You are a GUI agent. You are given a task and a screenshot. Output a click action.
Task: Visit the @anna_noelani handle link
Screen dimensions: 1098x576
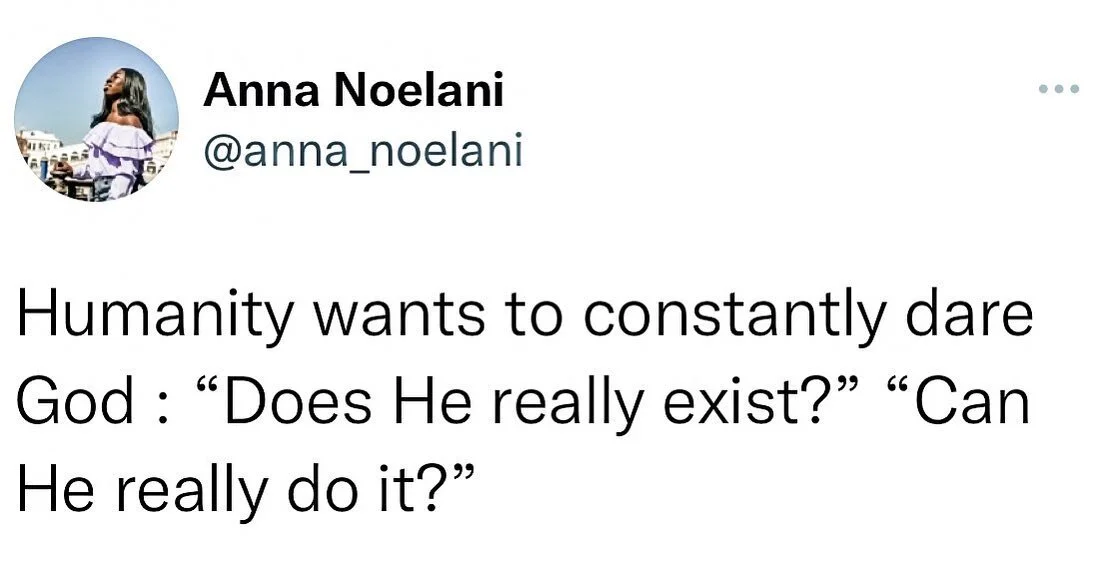tap(362, 151)
